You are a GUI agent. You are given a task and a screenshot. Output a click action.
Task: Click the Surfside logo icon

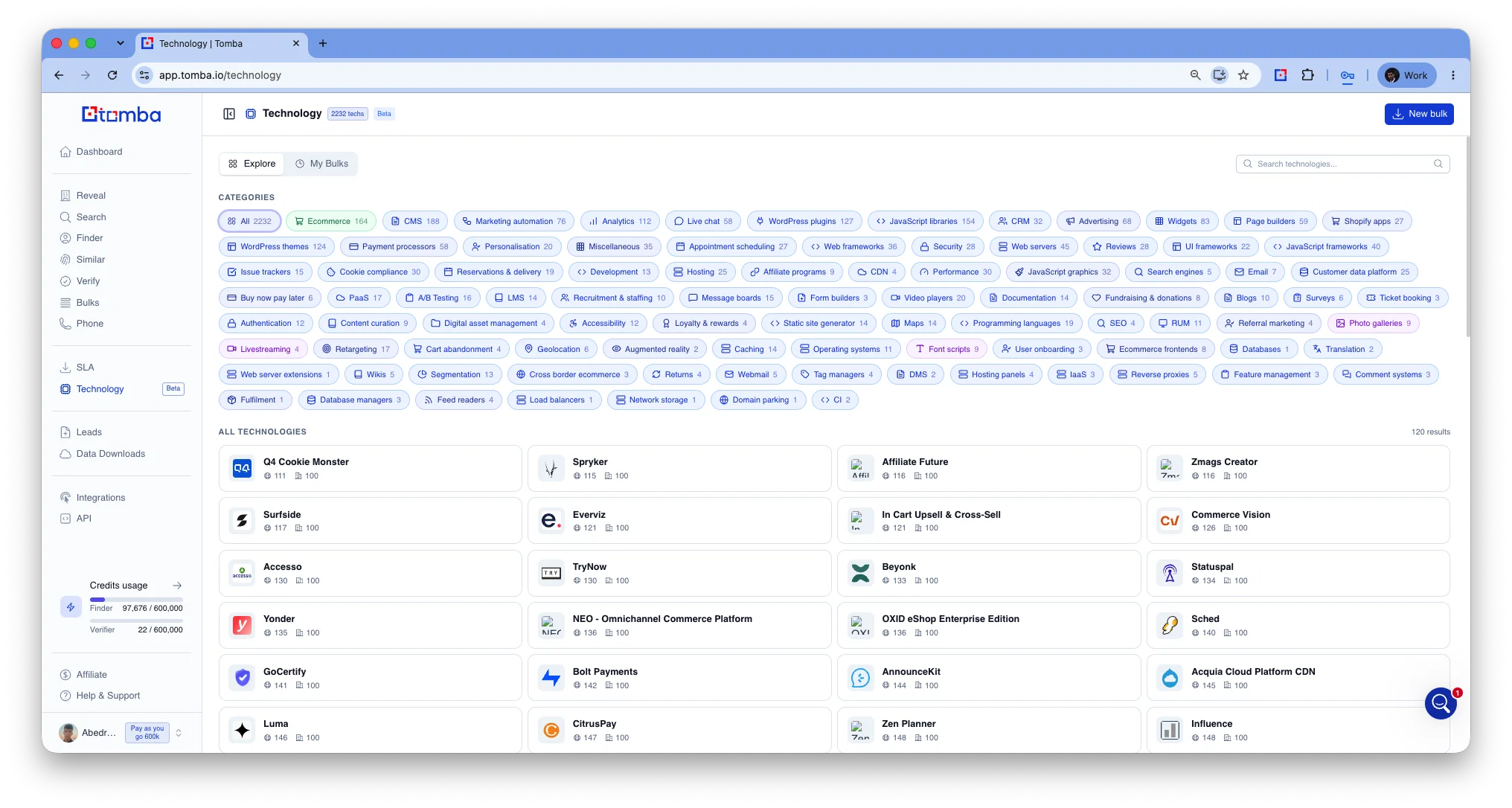point(242,521)
